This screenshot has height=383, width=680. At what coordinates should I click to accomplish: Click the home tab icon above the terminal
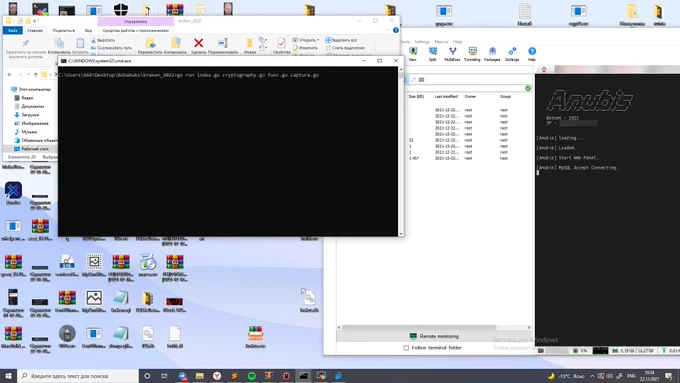point(544,69)
